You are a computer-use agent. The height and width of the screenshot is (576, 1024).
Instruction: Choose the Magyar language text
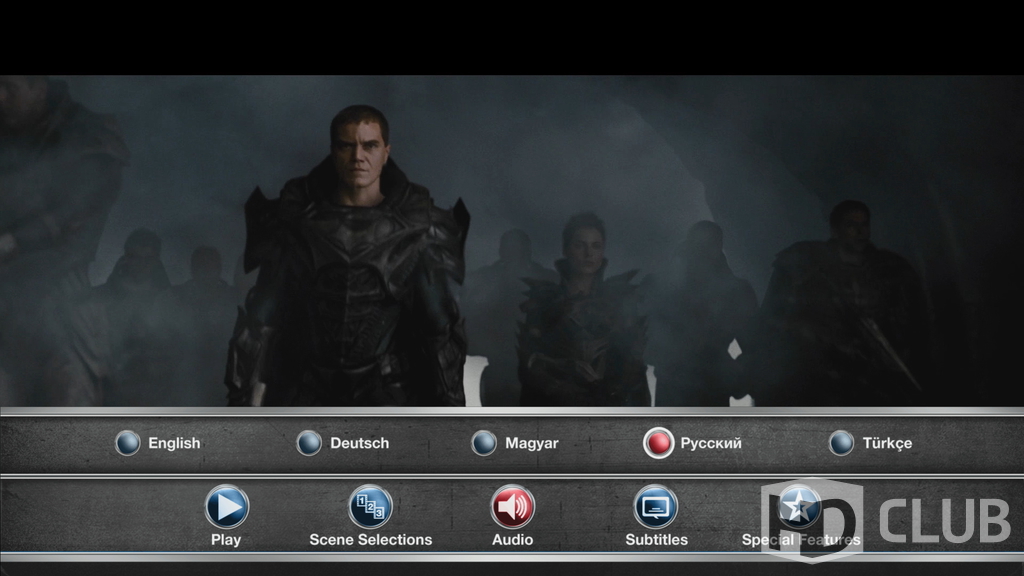[532, 443]
